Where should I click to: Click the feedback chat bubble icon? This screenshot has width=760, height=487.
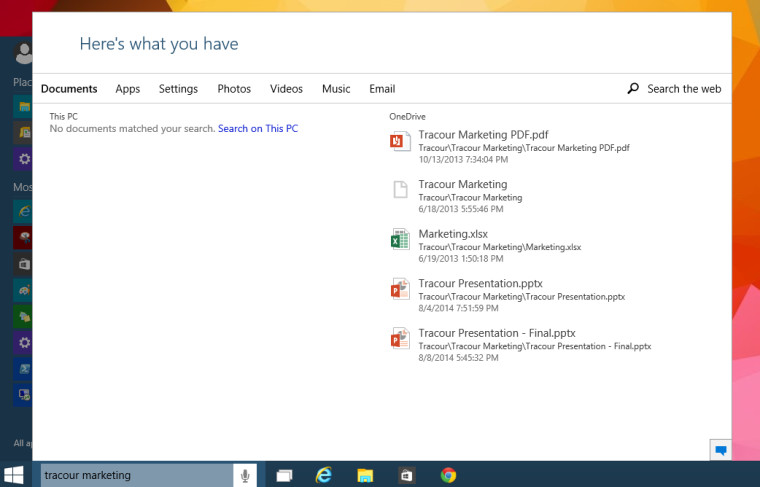pos(720,450)
